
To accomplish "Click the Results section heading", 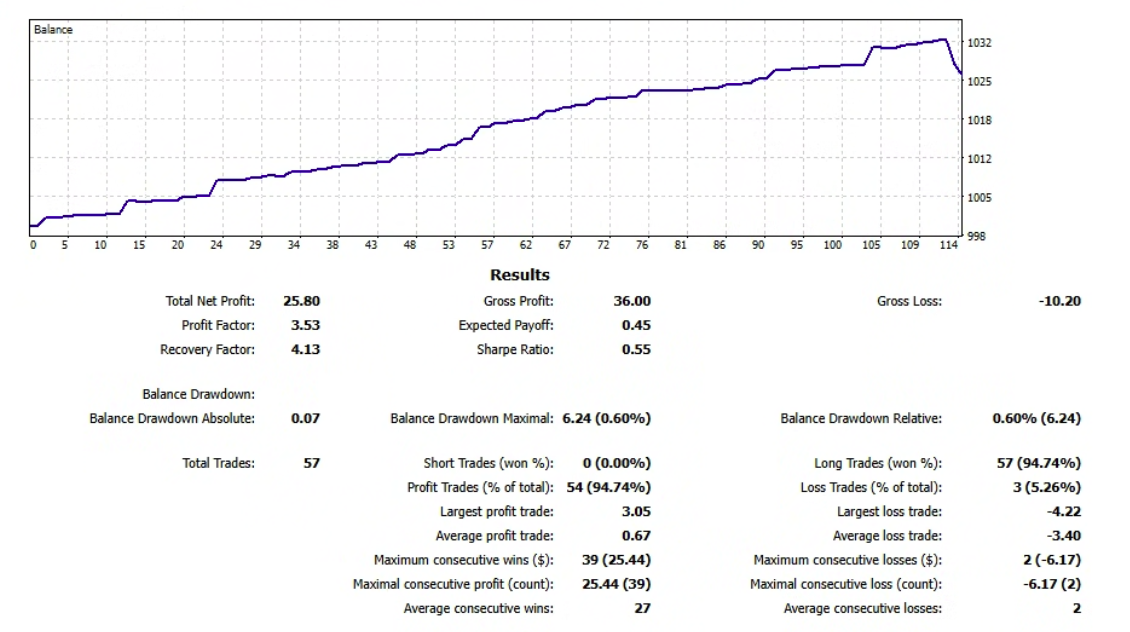I will (x=519, y=275).
